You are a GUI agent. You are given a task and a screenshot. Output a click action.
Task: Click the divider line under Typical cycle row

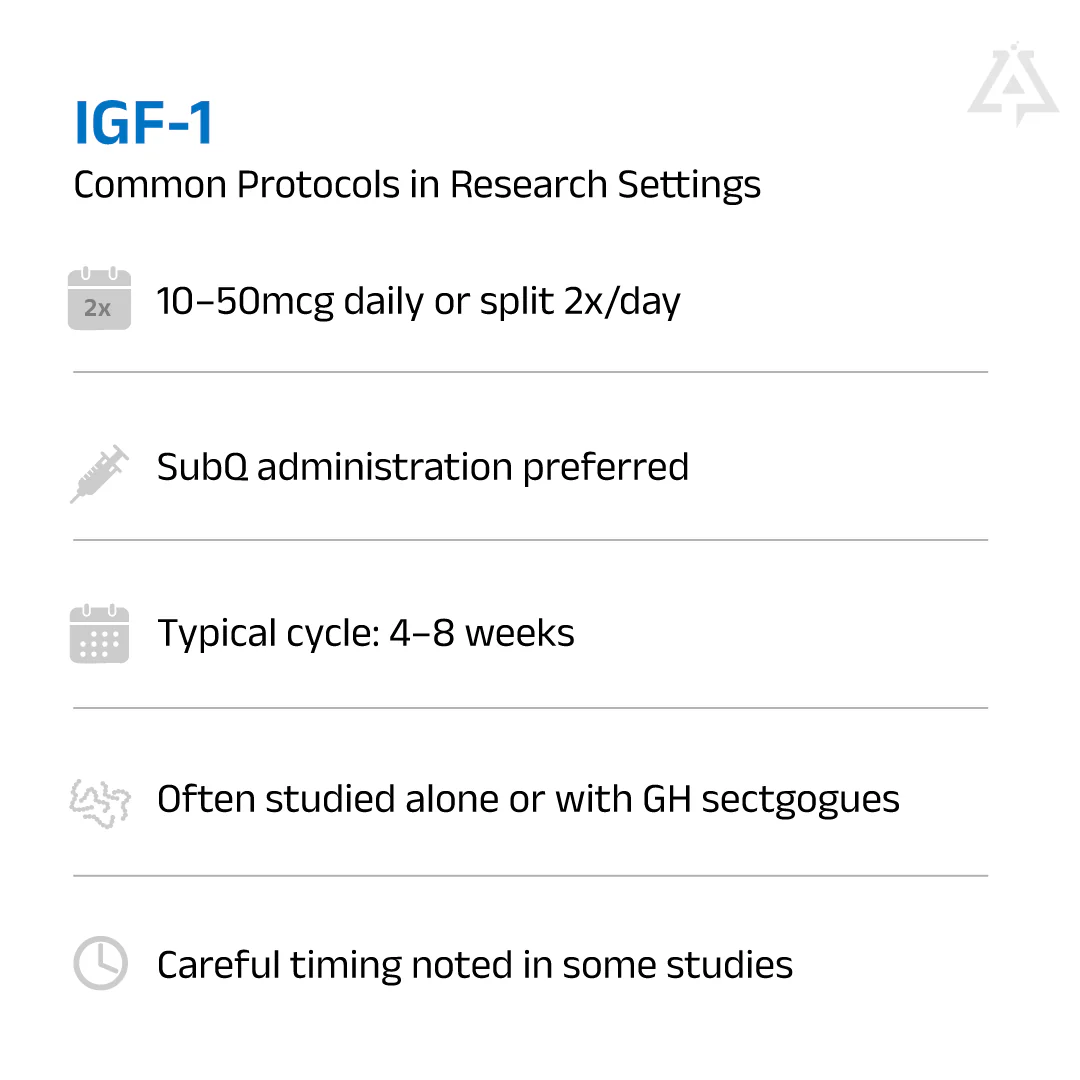[530, 708]
